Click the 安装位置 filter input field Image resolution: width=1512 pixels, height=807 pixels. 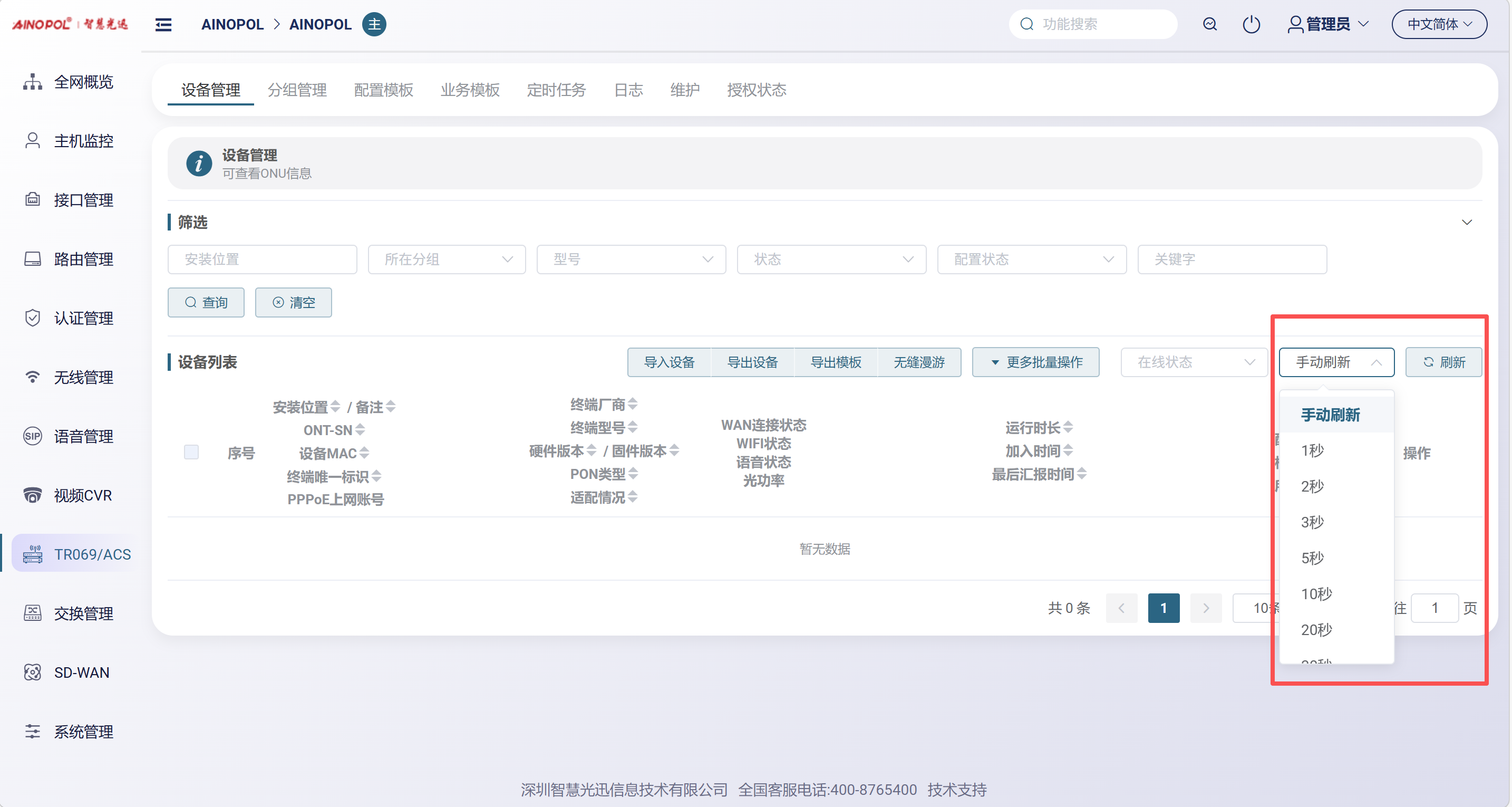[263, 259]
